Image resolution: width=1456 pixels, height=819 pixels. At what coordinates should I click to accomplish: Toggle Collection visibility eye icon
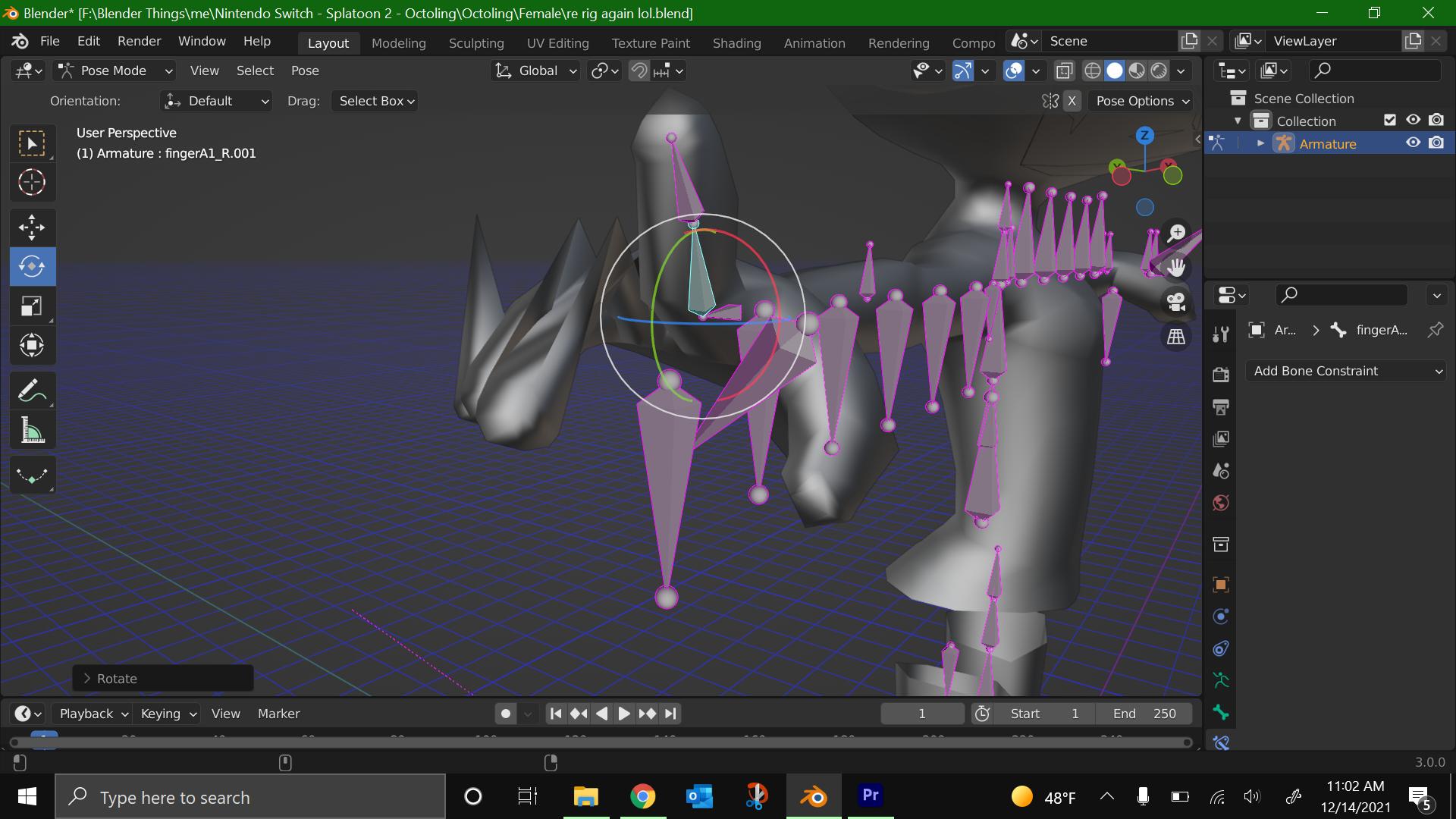point(1413,120)
